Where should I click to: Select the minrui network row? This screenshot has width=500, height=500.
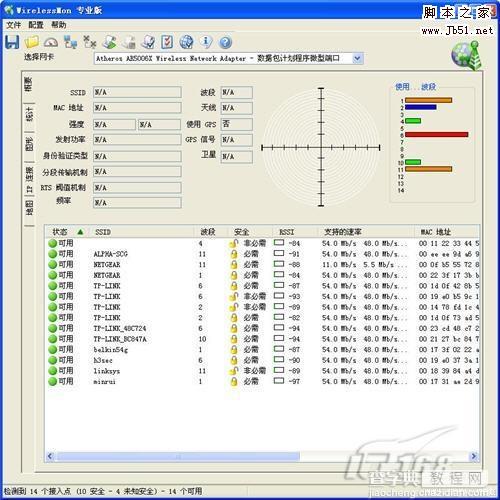262,382
